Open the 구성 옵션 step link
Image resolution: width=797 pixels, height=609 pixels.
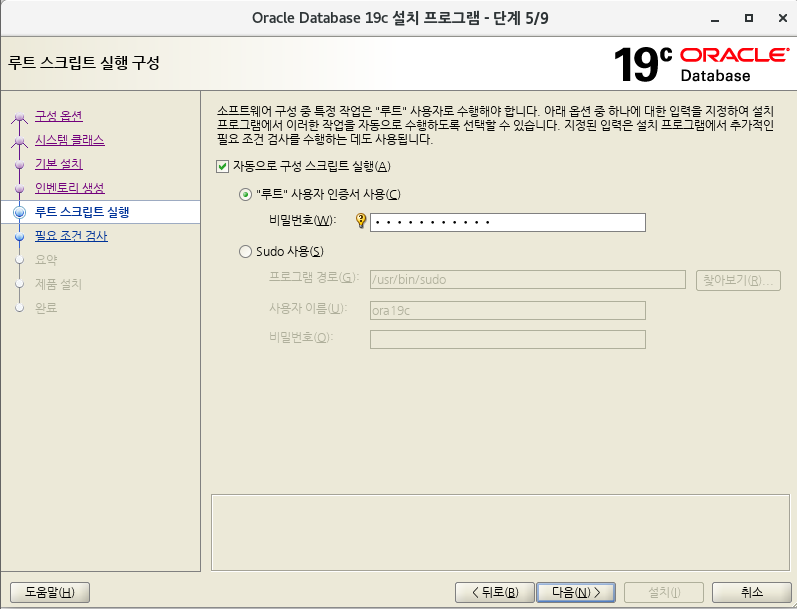click(58, 116)
